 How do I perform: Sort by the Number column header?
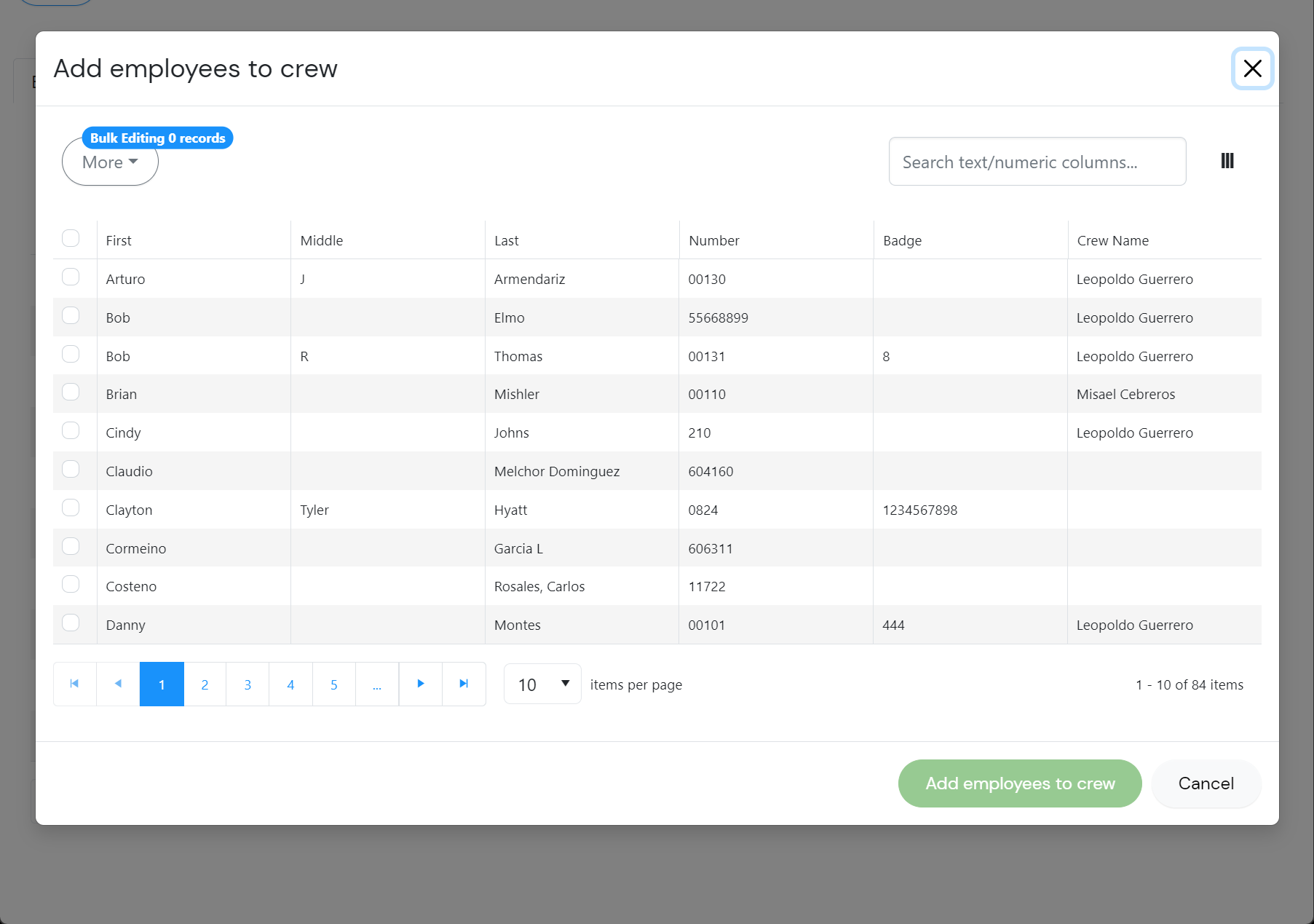pos(713,241)
